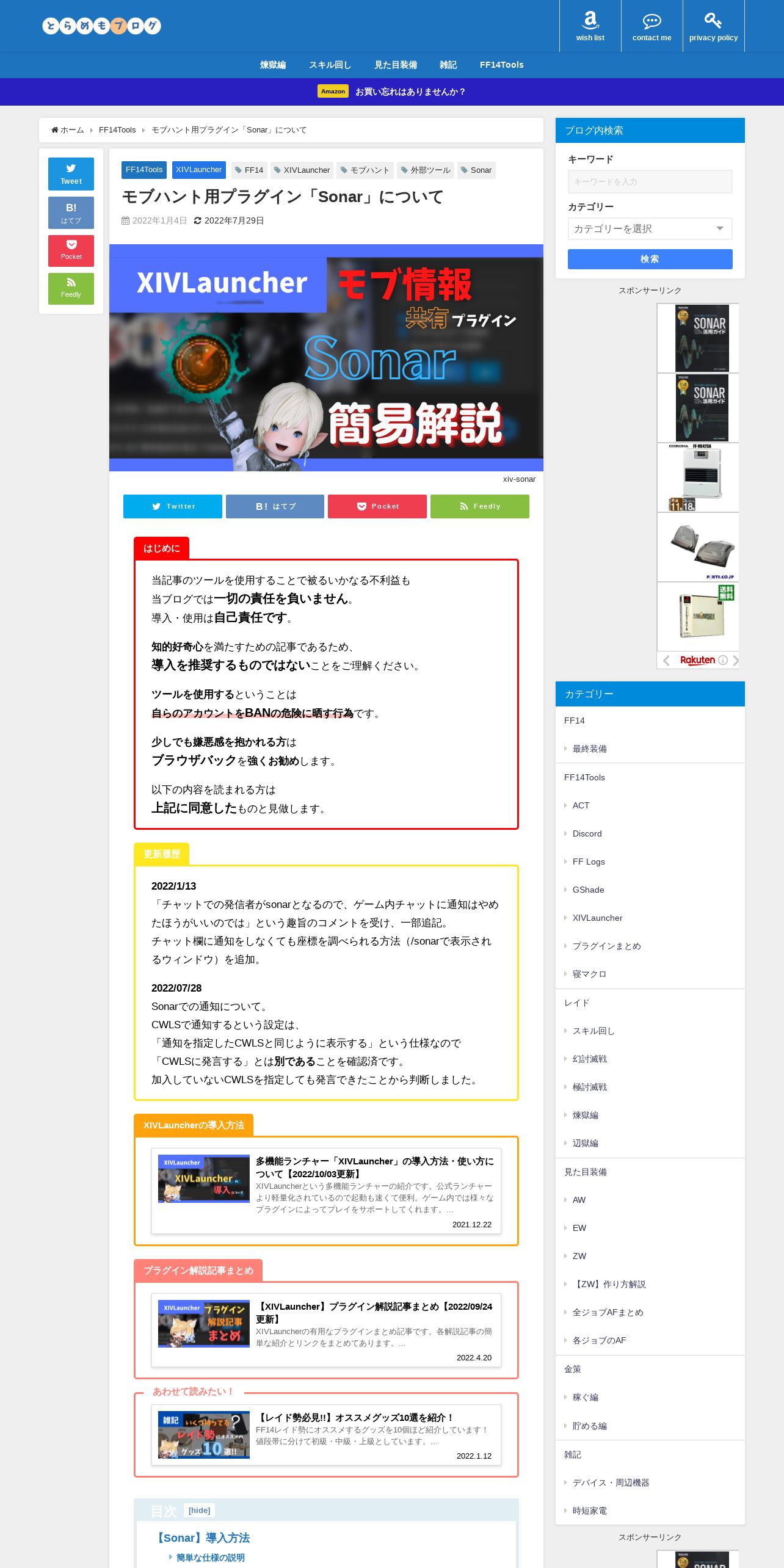
Task: Open the 全ジョブAFまとめ subcategory
Action: [x=608, y=1312]
